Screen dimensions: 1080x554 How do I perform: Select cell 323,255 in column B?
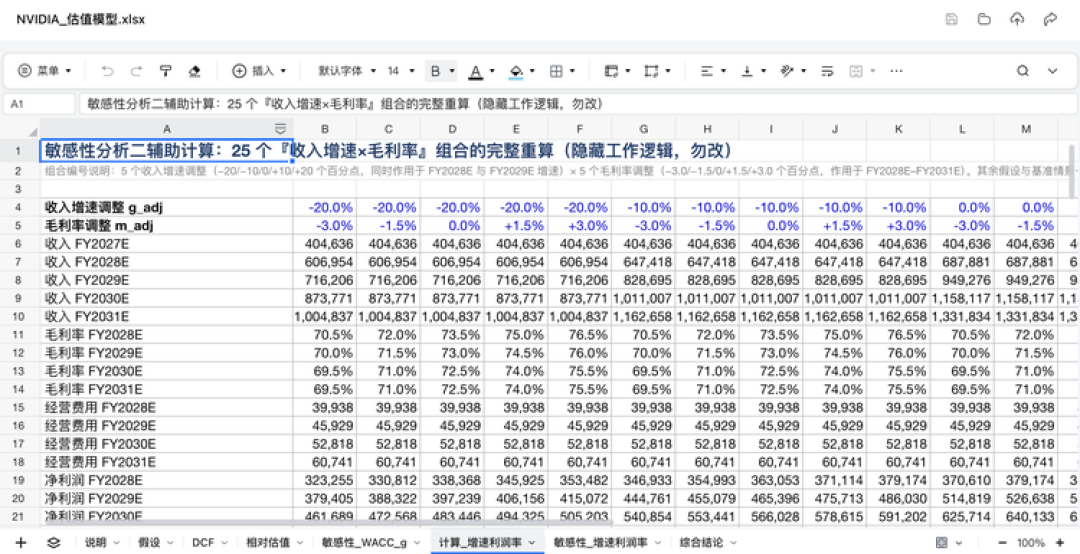(325, 480)
